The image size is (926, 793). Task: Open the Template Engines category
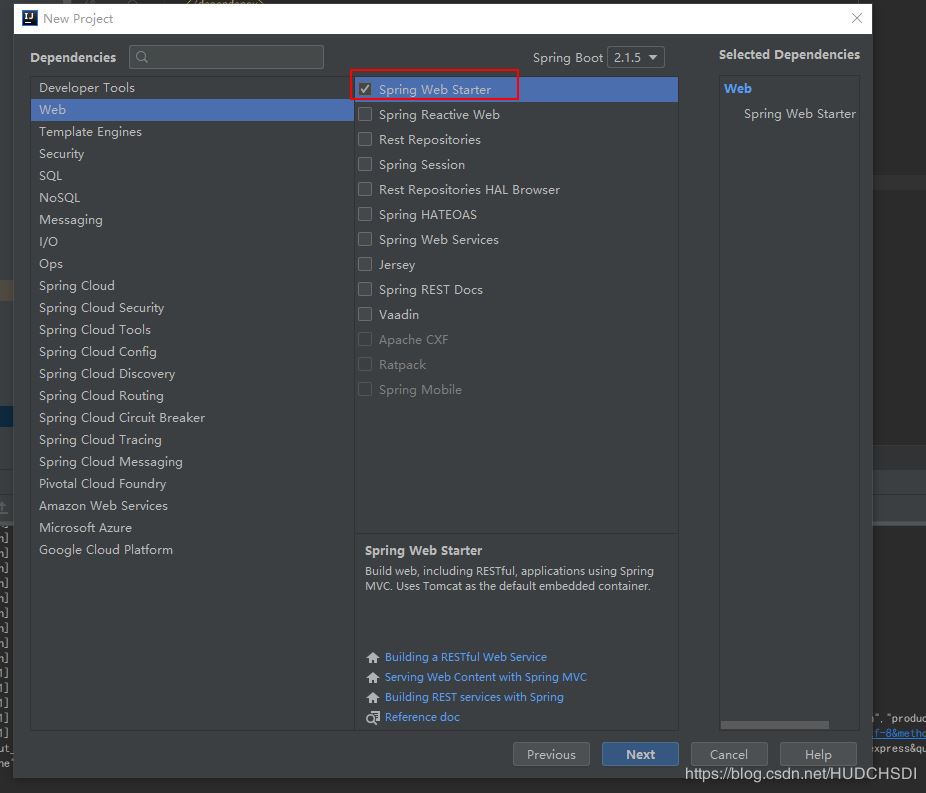(x=192, y=132)
